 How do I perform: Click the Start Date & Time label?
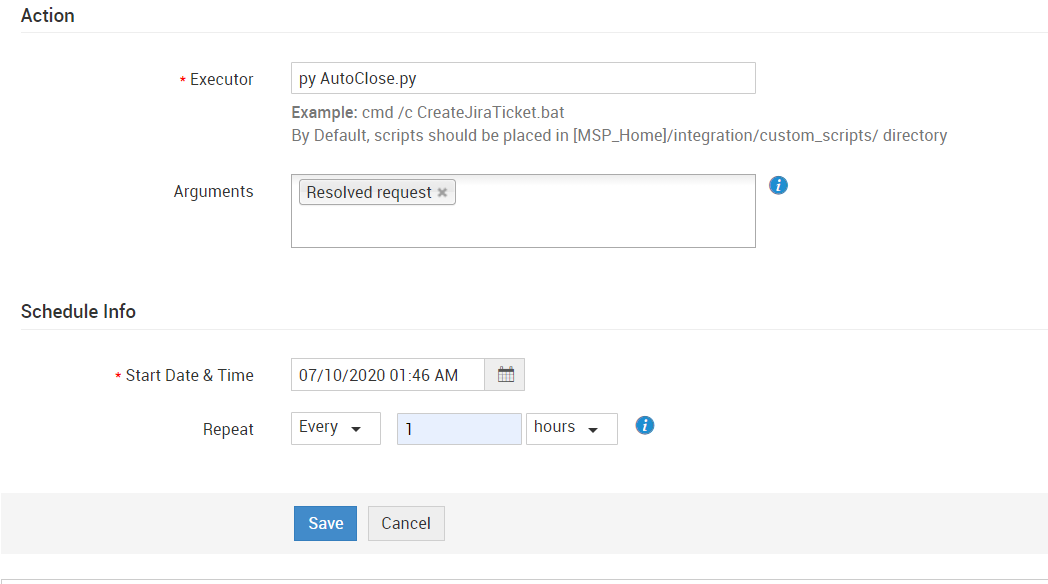point(189,376)
